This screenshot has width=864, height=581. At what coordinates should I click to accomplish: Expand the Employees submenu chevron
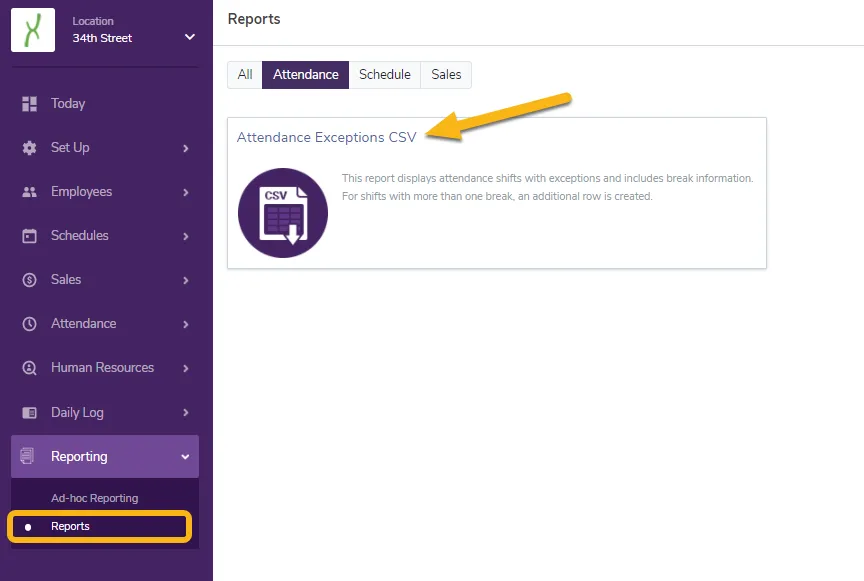186,192
